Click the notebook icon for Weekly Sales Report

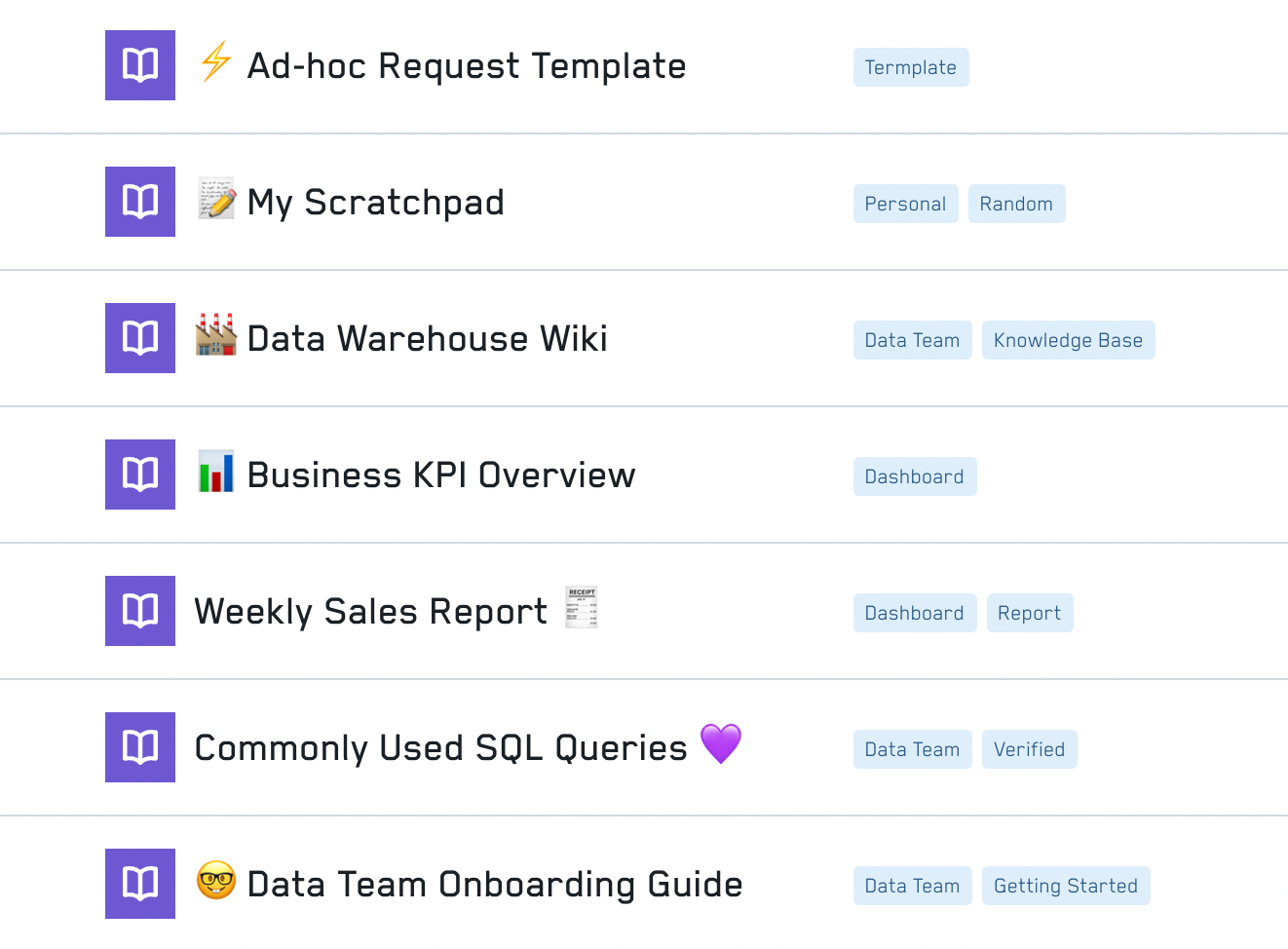coord(140,611)
